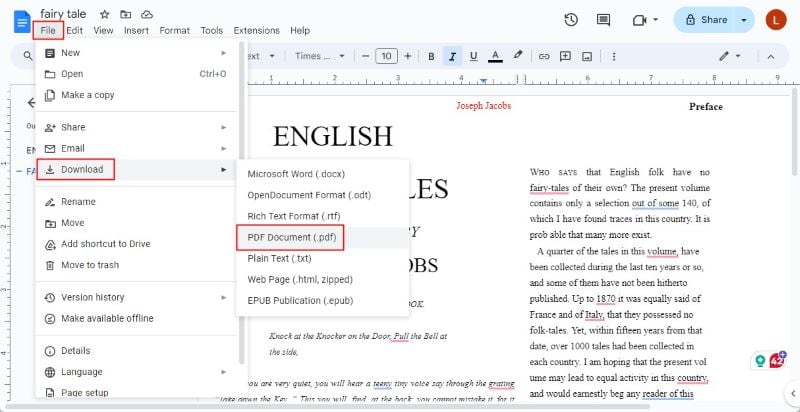Click the Google Docs home icon
This screenshot has height=412, width=800.
tap(22, 21)
